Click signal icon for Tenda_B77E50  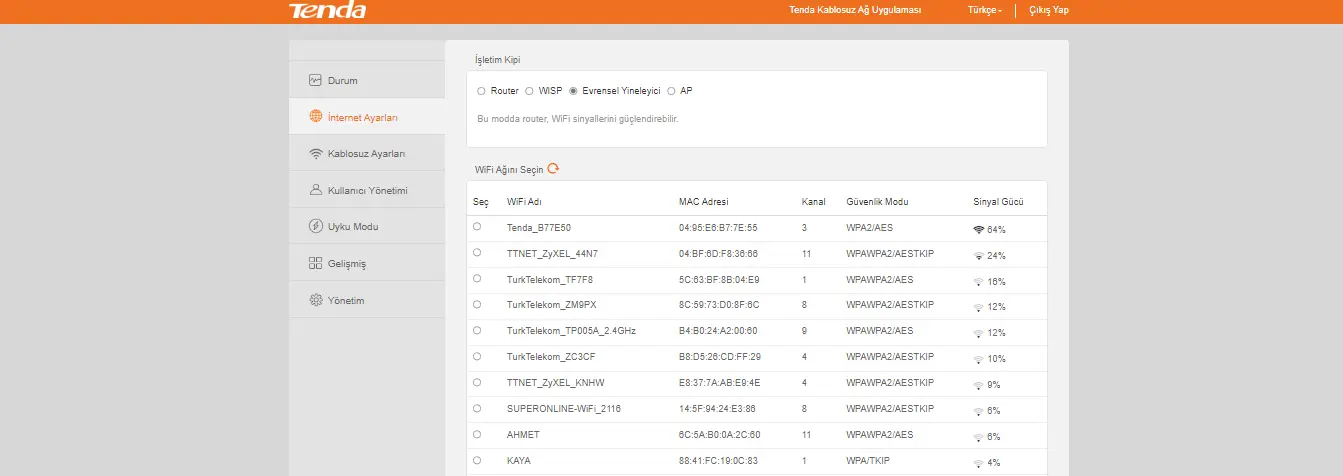(x=979, y=229)
